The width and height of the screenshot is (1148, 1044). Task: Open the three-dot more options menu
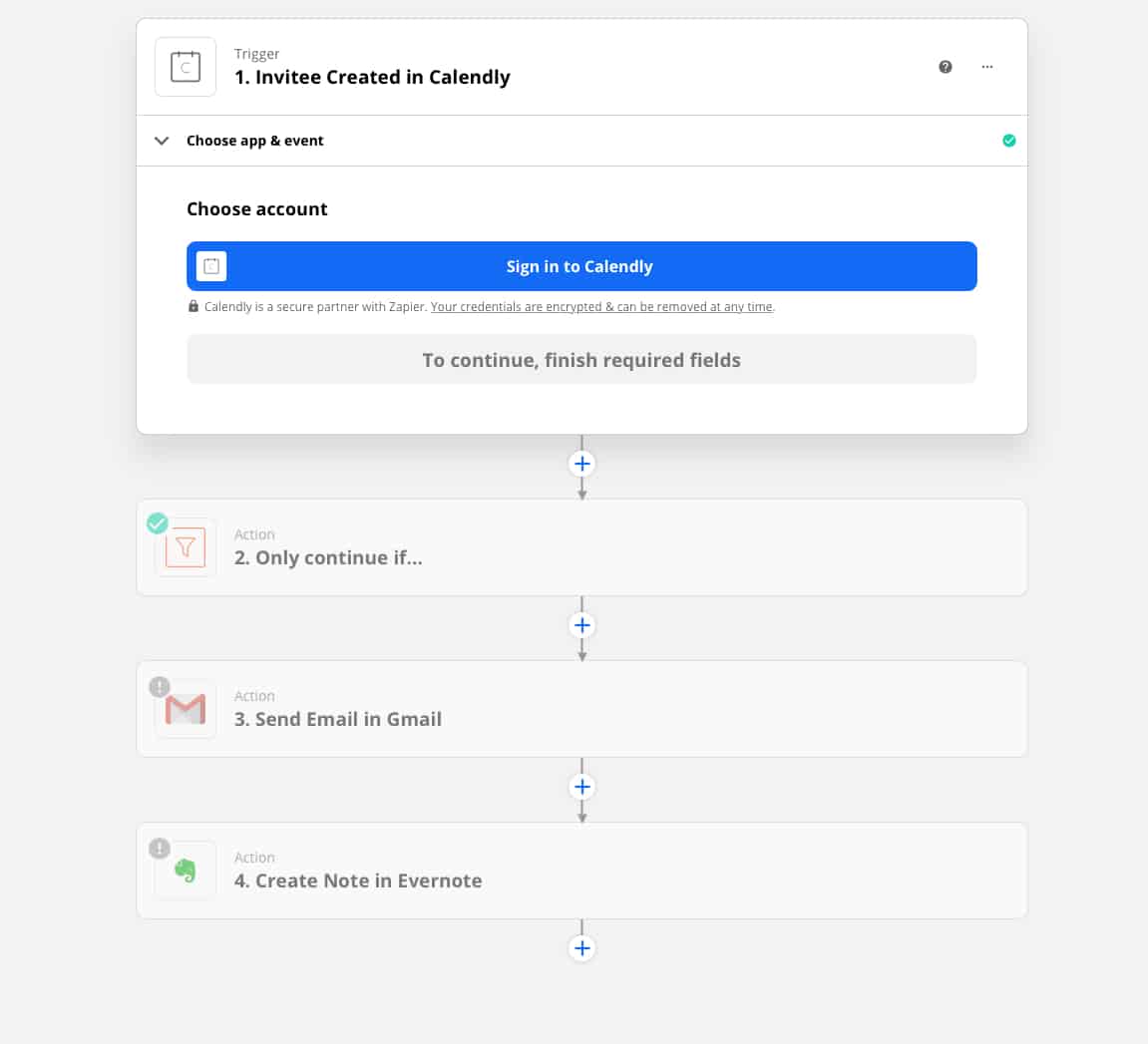click(x=987, y=67)
